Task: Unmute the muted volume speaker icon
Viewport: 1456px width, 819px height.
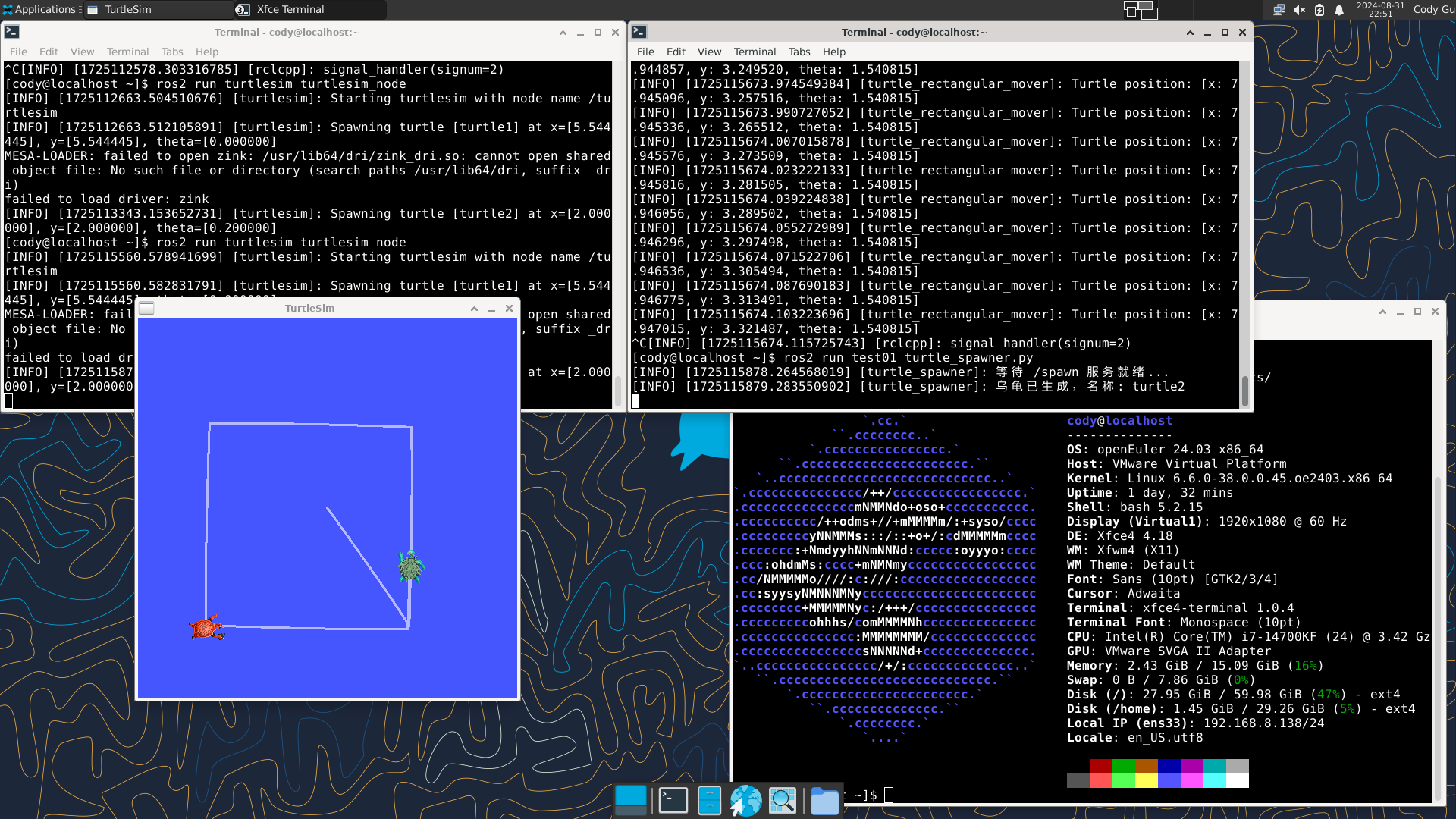Action: click(x=1299, y=10)
